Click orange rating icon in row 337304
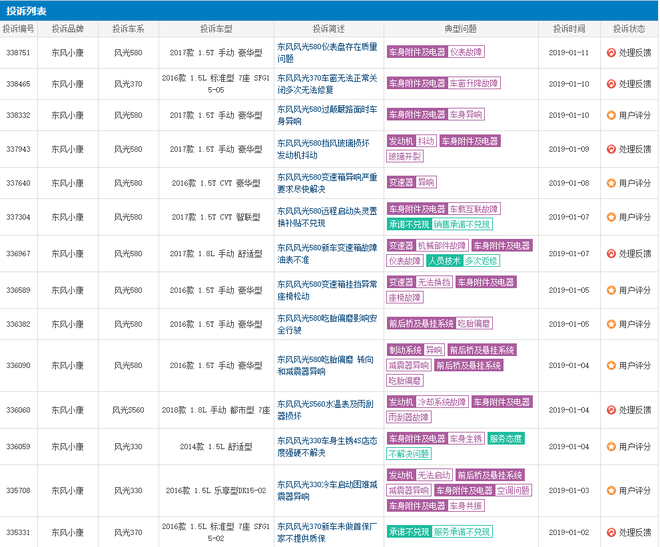The image size is (660, 547). [x=611, y=217]
